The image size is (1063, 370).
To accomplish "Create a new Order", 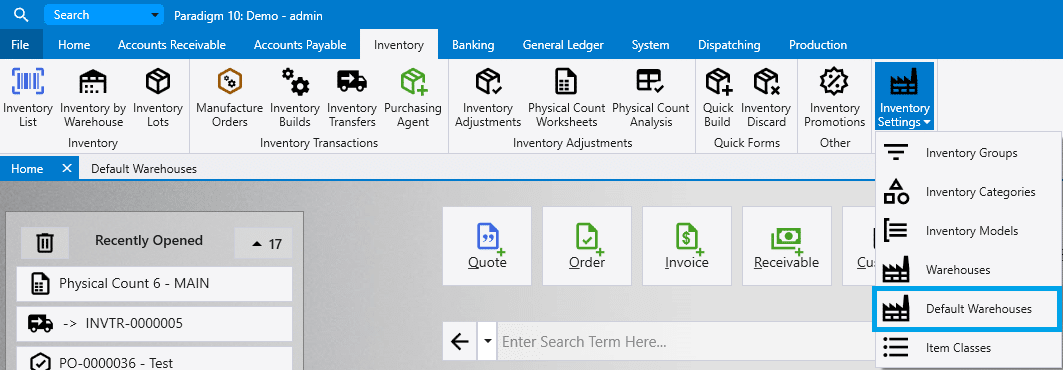I will (x=586, y=245).
